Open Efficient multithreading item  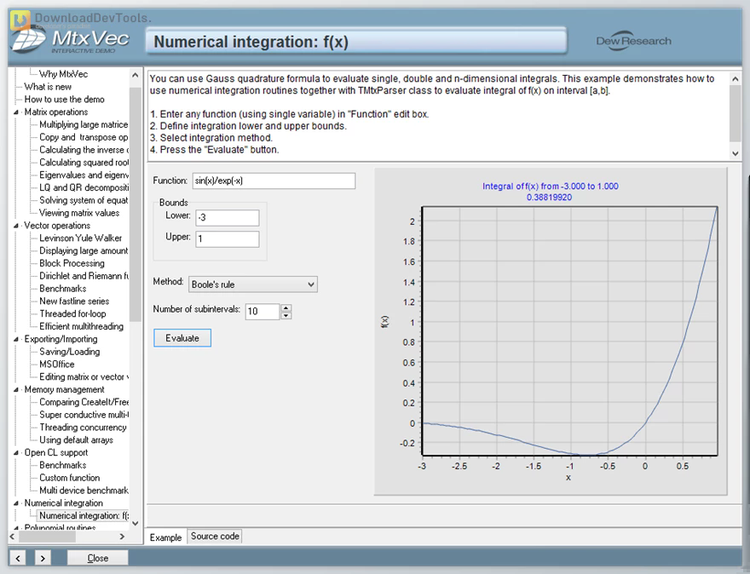(x=81, y=326)
